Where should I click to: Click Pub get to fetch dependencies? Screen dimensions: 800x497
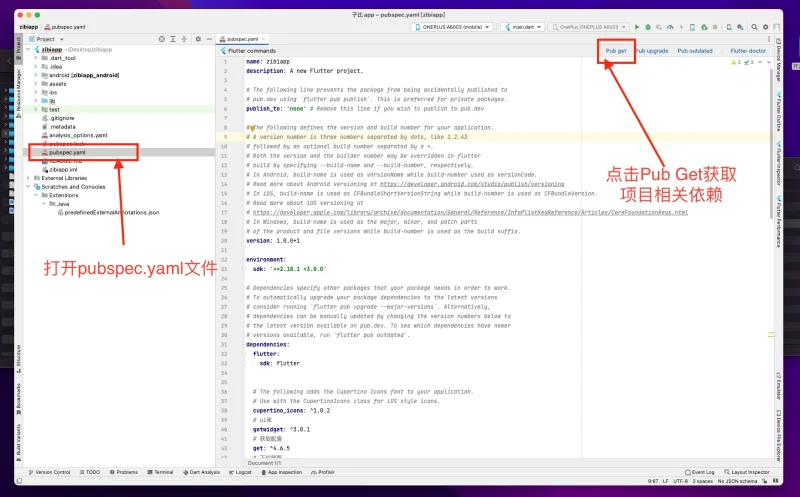point(616,51)
